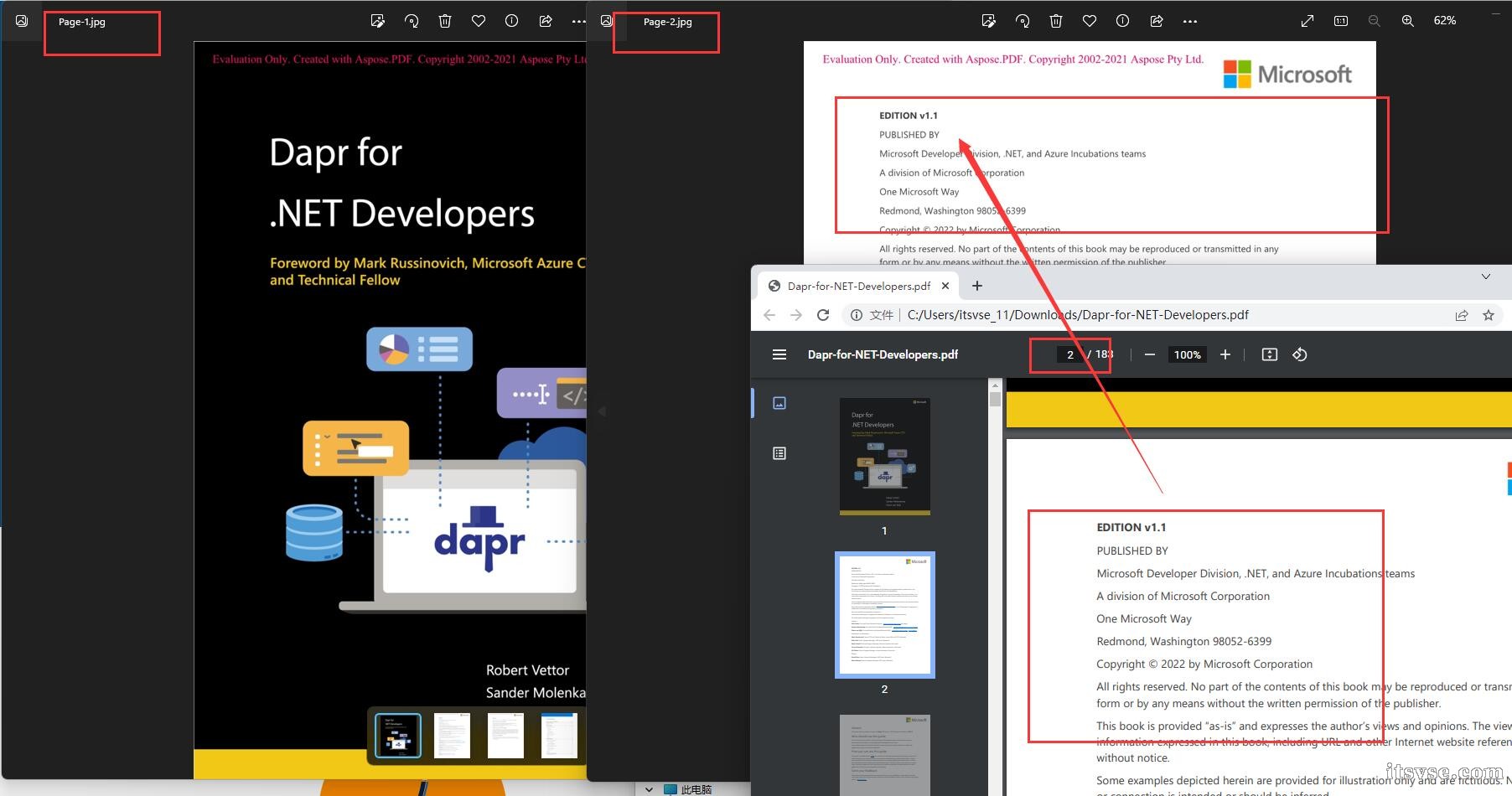Show file info for Page-2.jpg
Screen dimensions: 1512x796
click(1123, 21)
